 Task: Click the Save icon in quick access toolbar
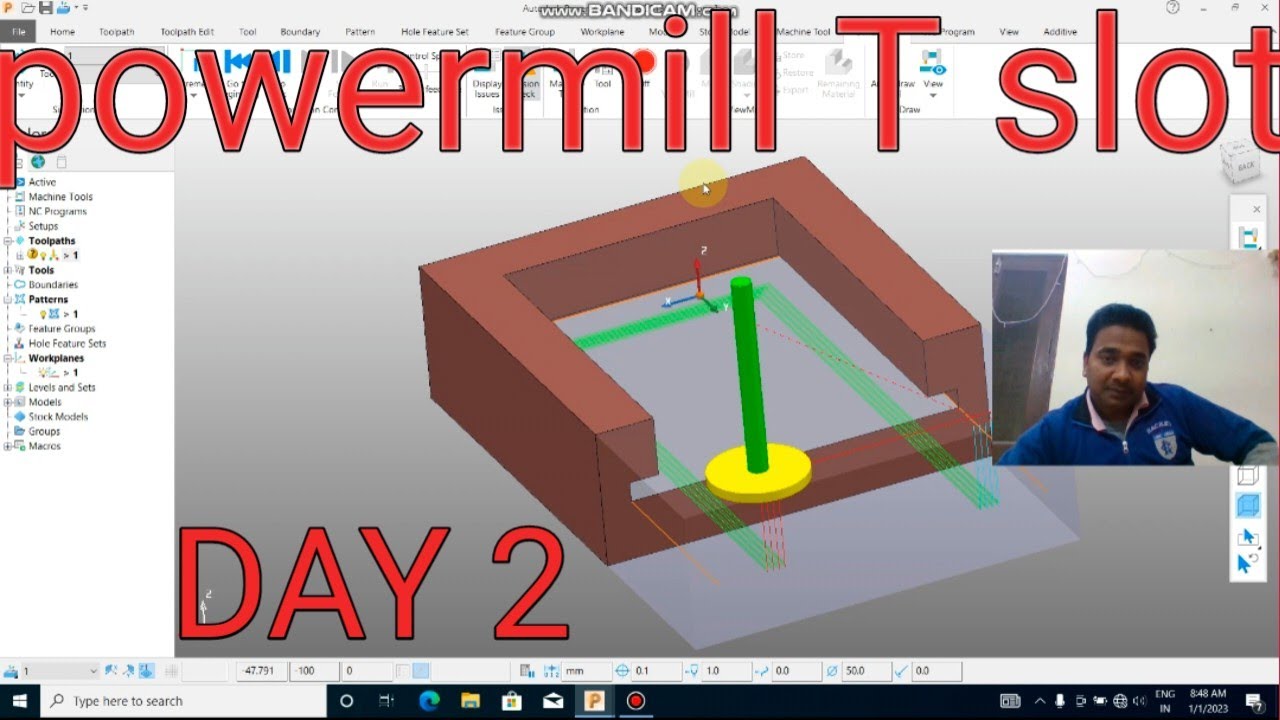47,8
